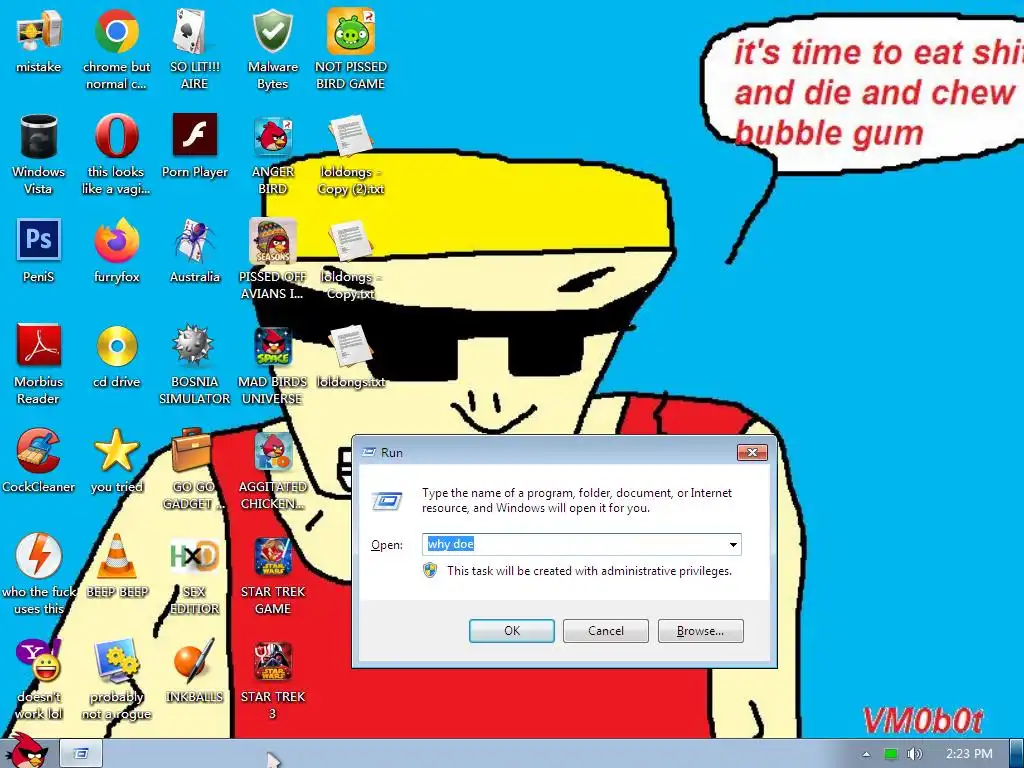This screenshot has height=768, width=1024.
Task: Click the Run taskbar button
Action: (81, 754)
